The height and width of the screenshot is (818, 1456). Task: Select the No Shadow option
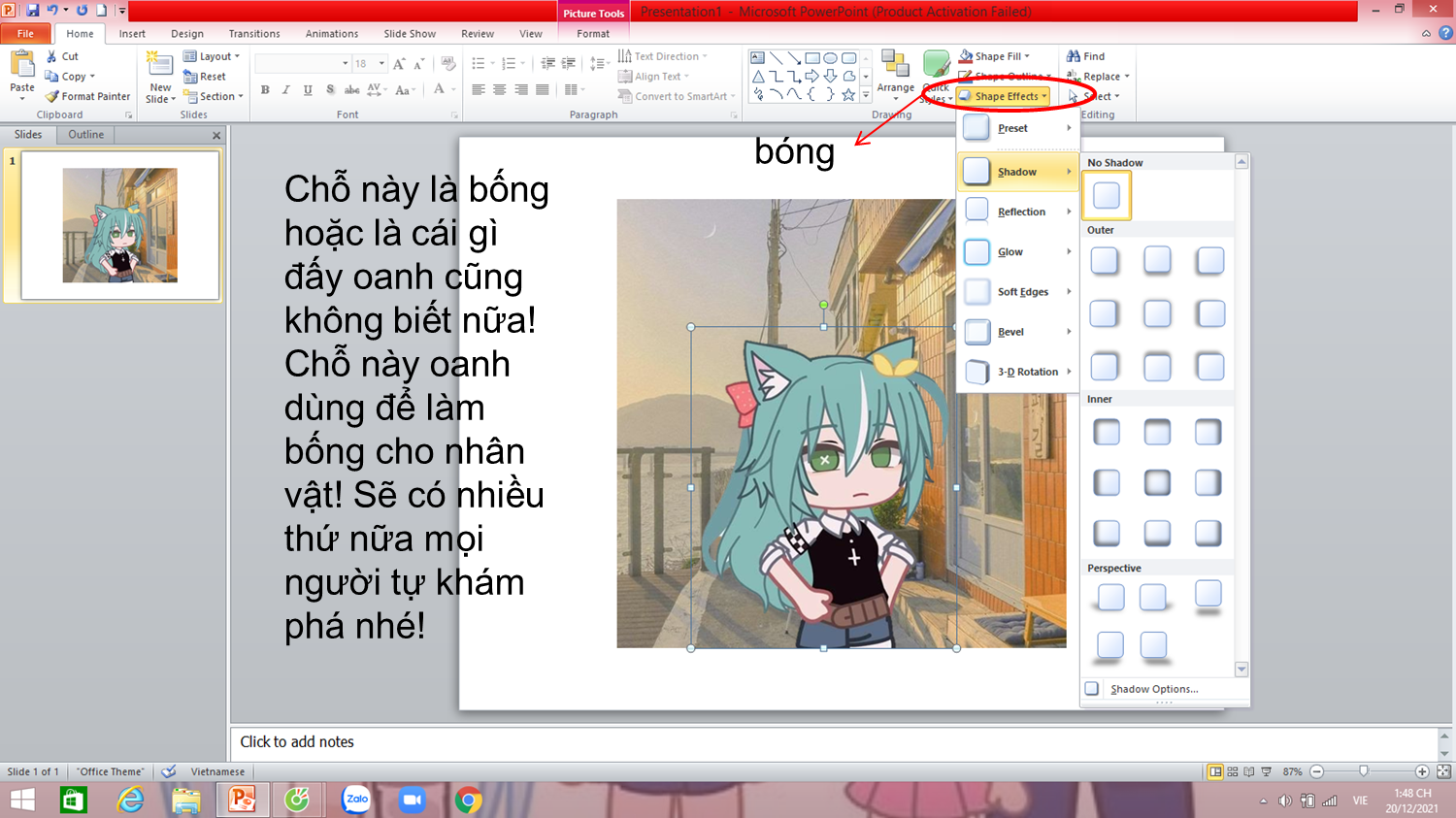pyautogui.click(x=1107, y=195)
